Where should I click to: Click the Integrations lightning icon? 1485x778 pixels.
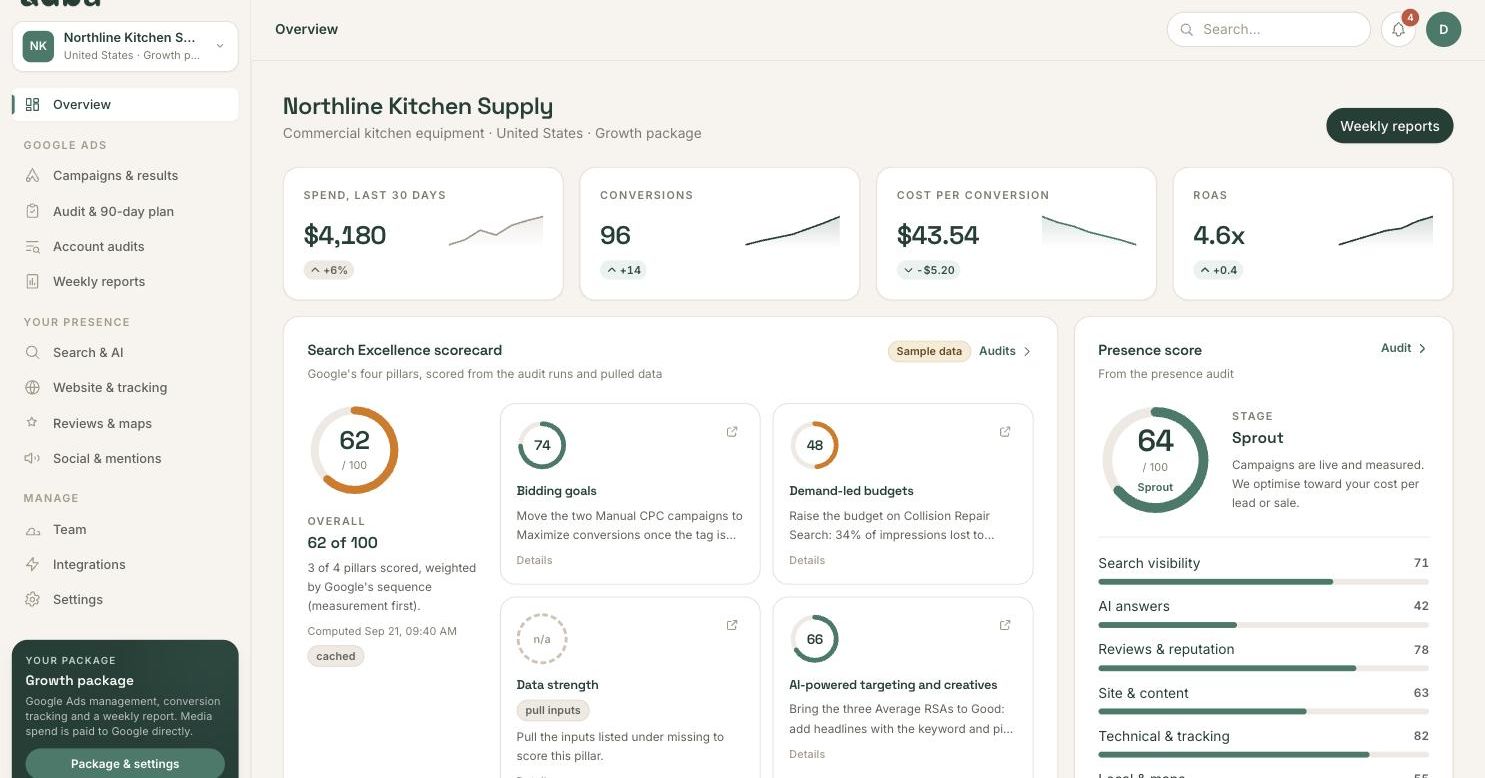[x=32, y=564]
